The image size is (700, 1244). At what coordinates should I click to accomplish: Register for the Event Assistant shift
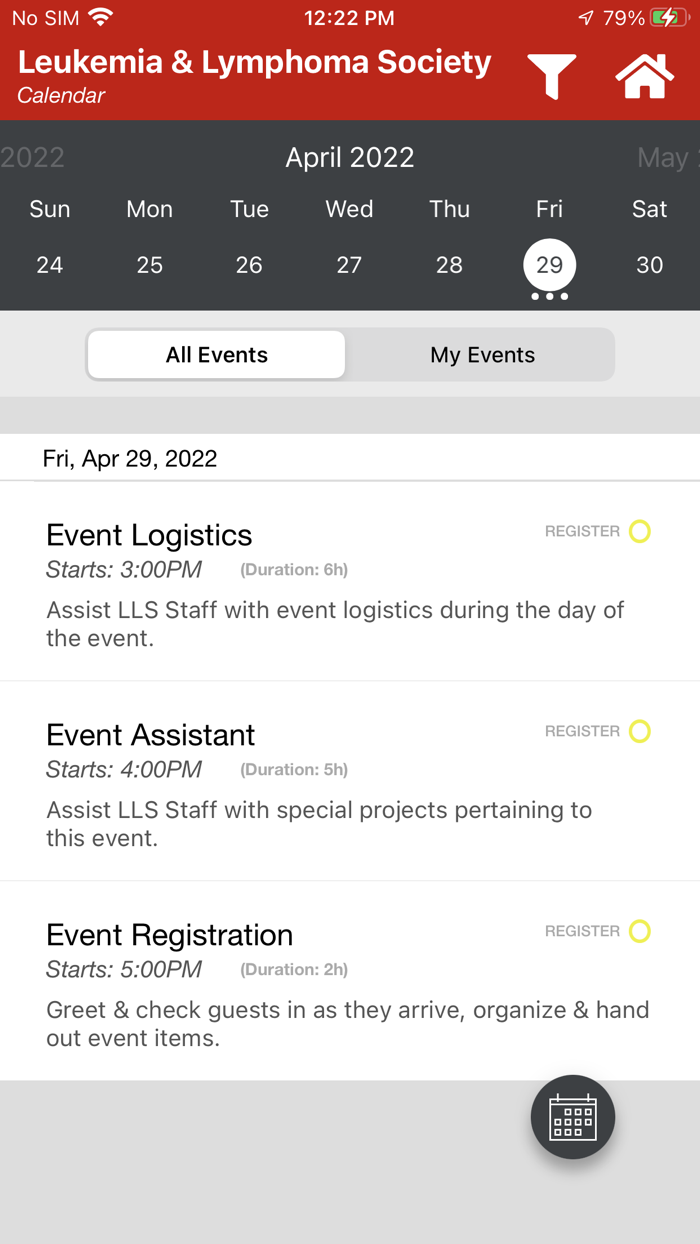[639, 731]
